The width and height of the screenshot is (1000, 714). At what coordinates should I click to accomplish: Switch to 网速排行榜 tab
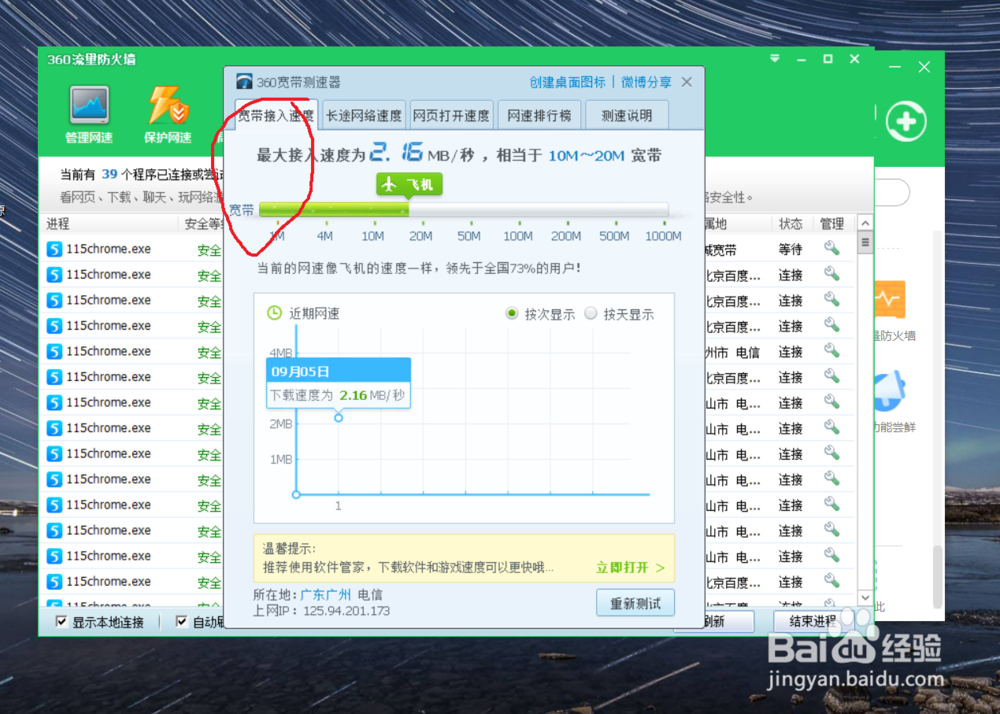(539, 115)
